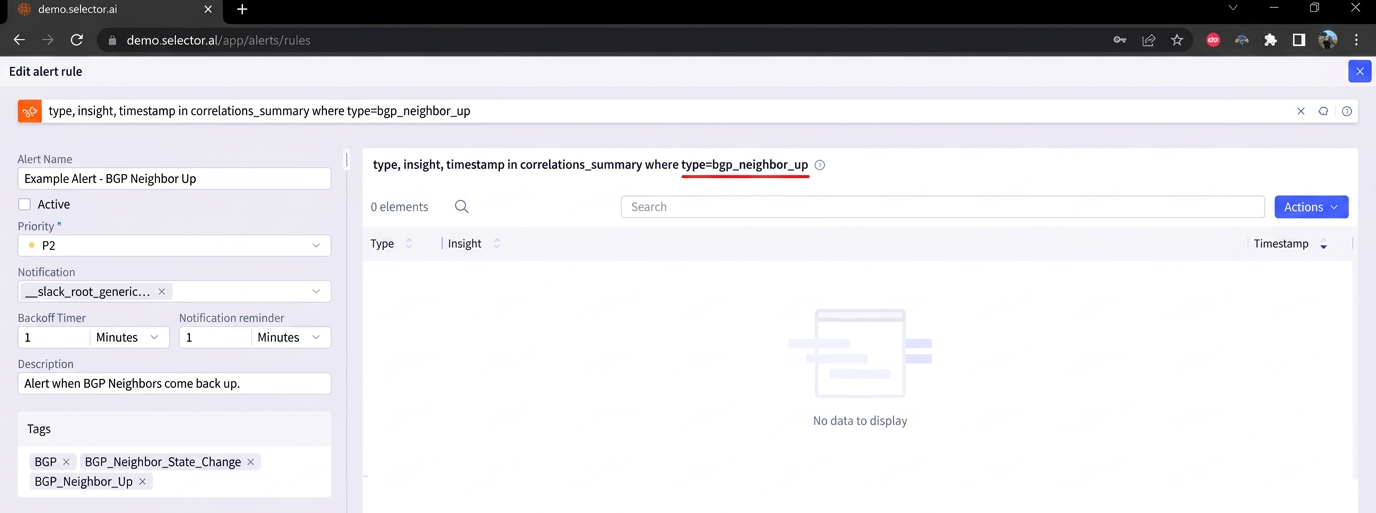Image resolution: width=1376 pixels, height=513 pixels.
Task: Click the results Search box
Action: pos(943,207)
